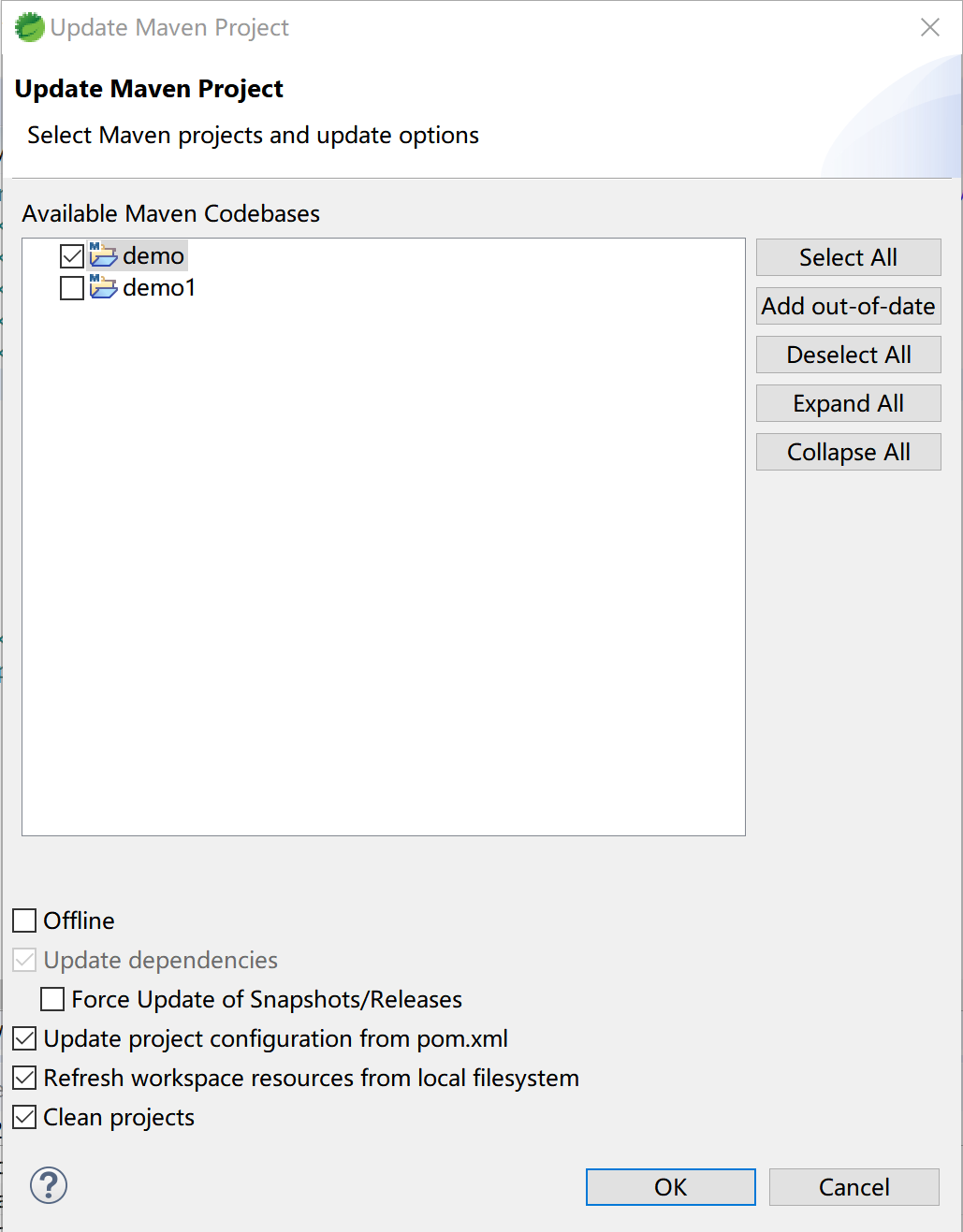Image resolution: width=963 pixels, height=1232 pixels.
Task: Uncheck the Clean projects option
Action: [x=24, y=1117]
